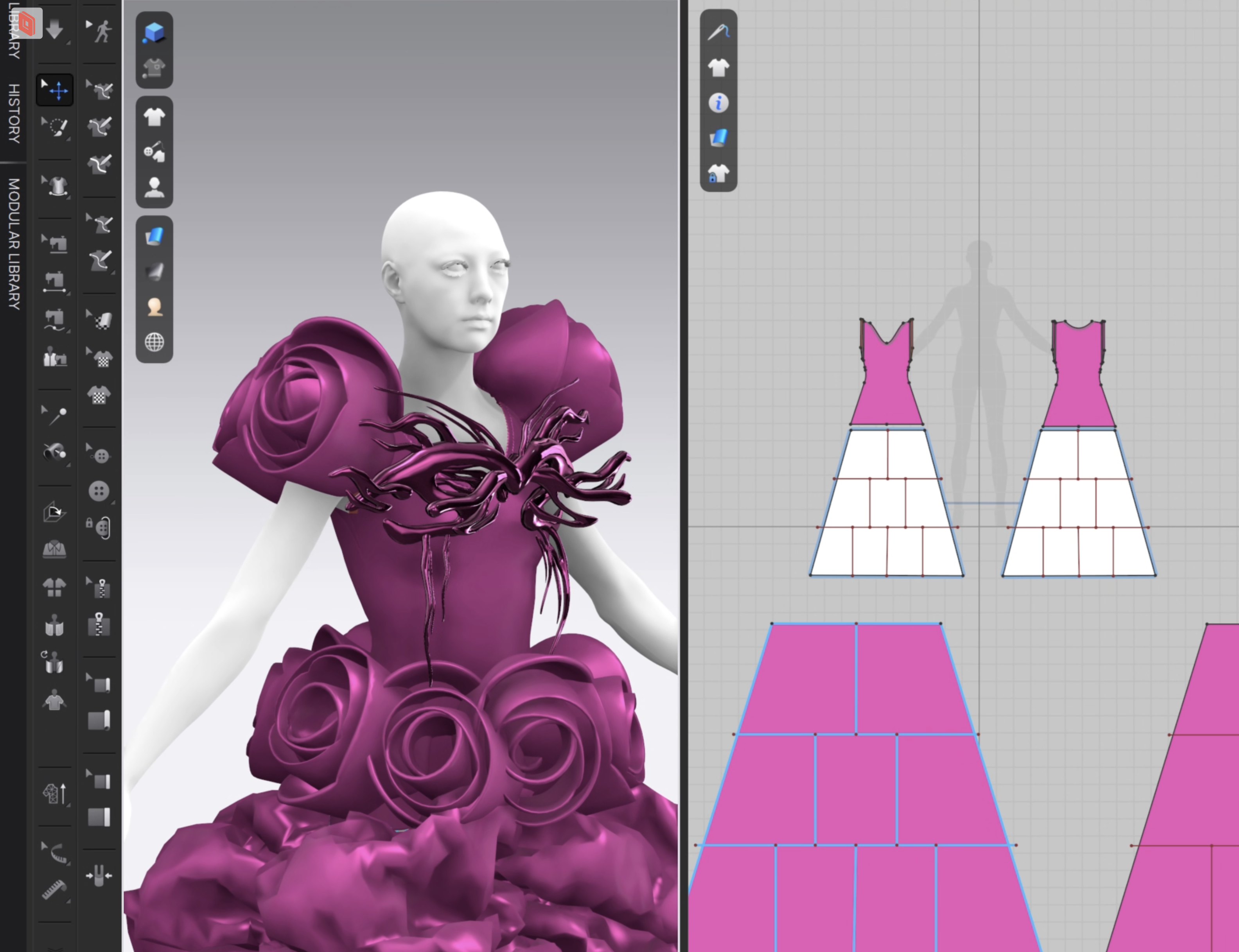Open the MODULAR LIBRARY side tab
The width and height of the screenshot is (1239, 952).
(14, 244)
